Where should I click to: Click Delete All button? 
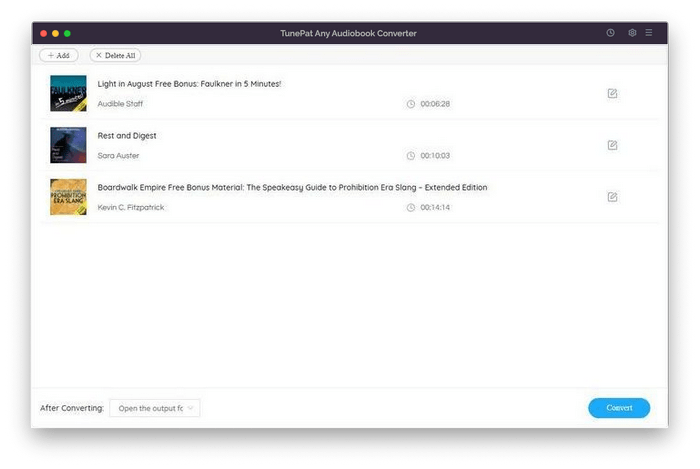pyautogui.click(x=116, y=55)
